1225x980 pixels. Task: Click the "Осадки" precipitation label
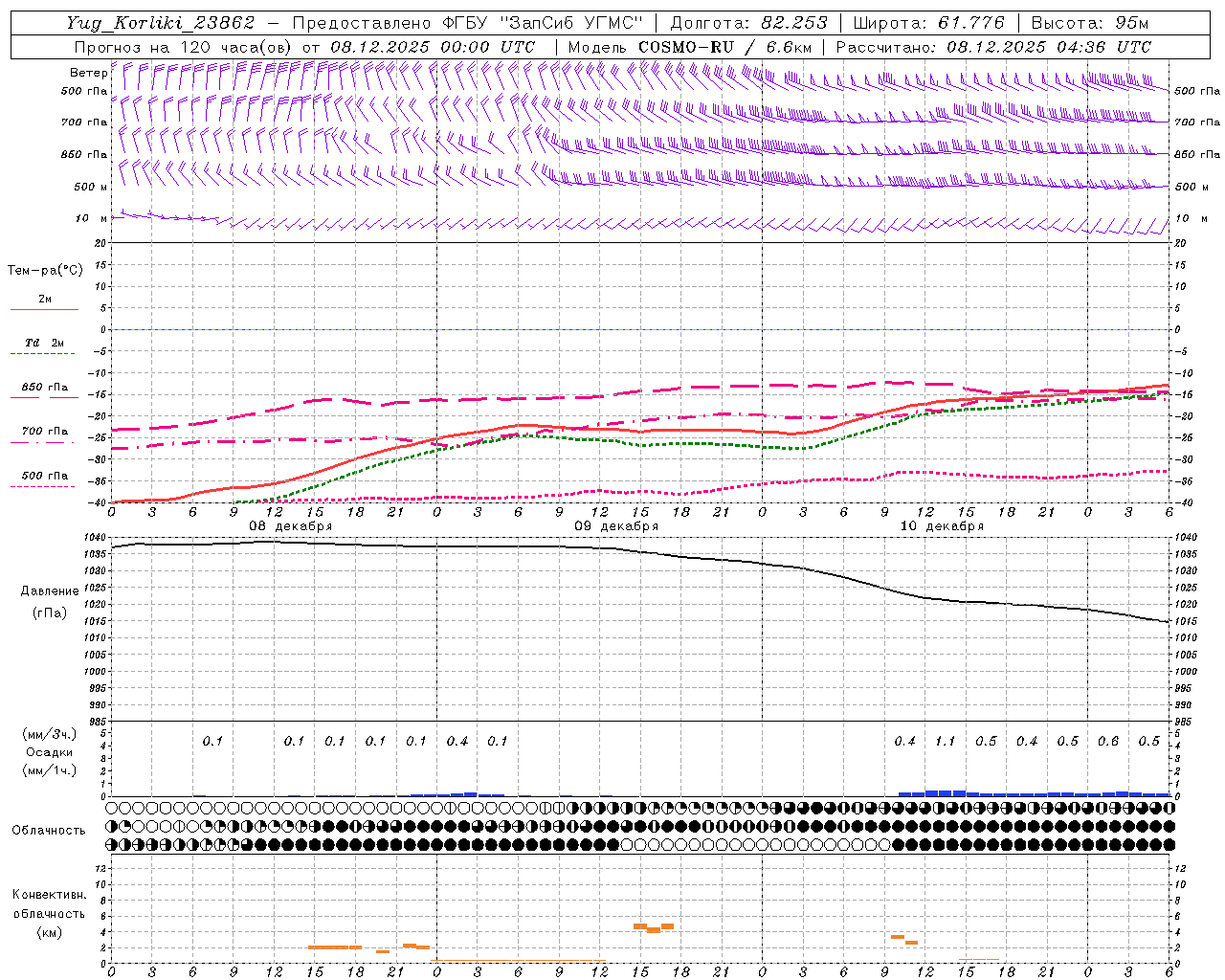pyautogui.click(x=49, y=752)
